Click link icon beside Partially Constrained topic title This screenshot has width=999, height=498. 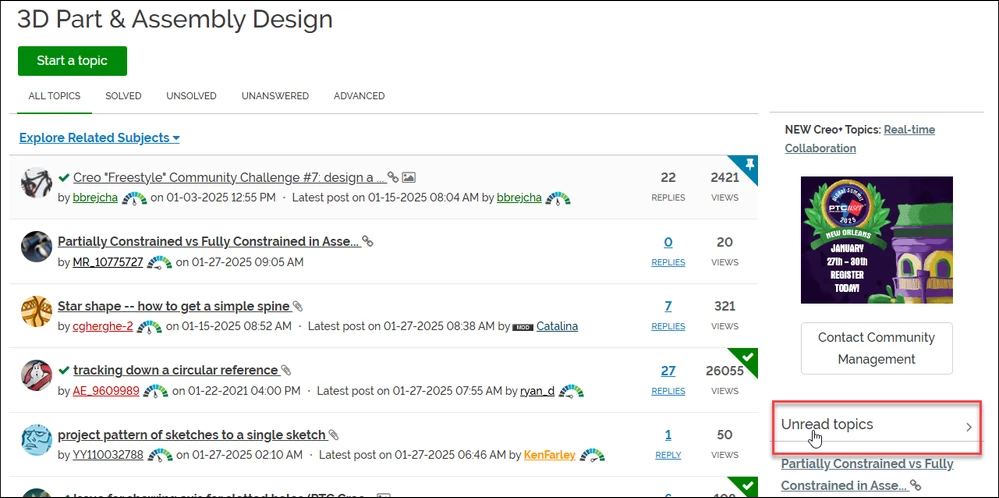pos(367,241)
